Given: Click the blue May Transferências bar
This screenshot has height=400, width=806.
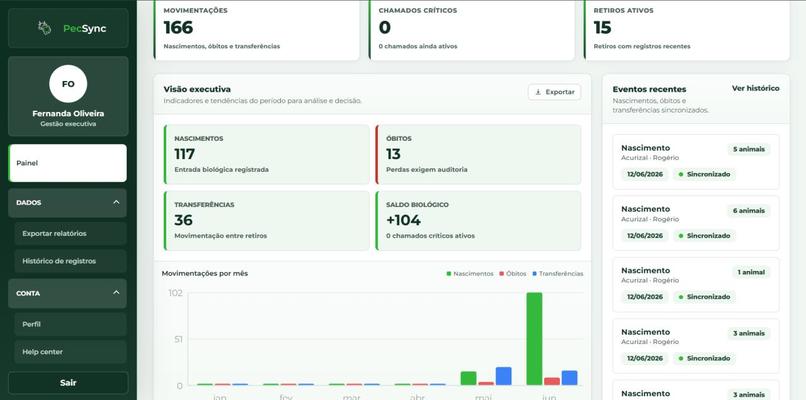Looking at the screenshot, I should (x=503, y=376).
